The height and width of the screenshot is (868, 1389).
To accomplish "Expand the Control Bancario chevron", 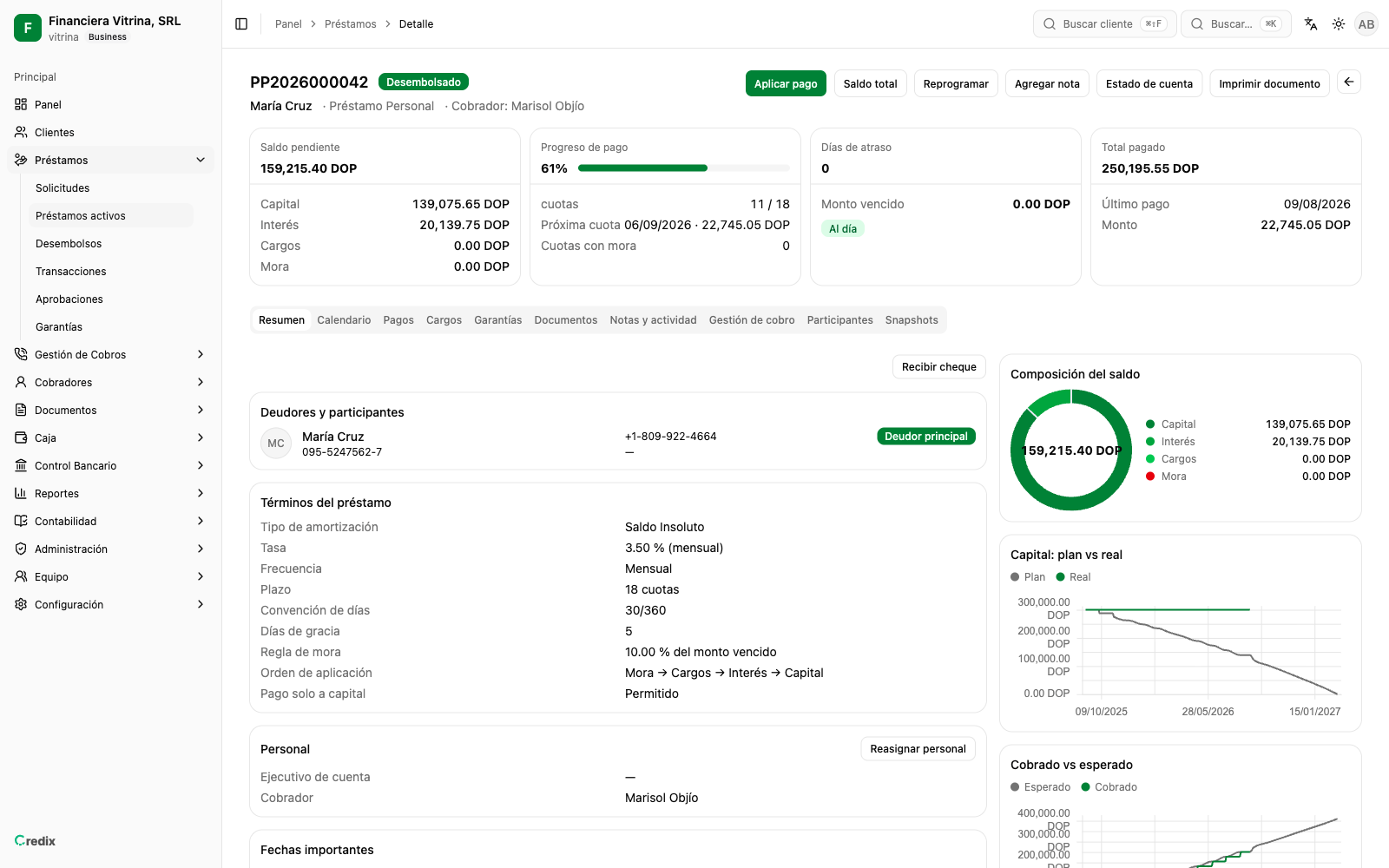I will (x=201, y=465).
